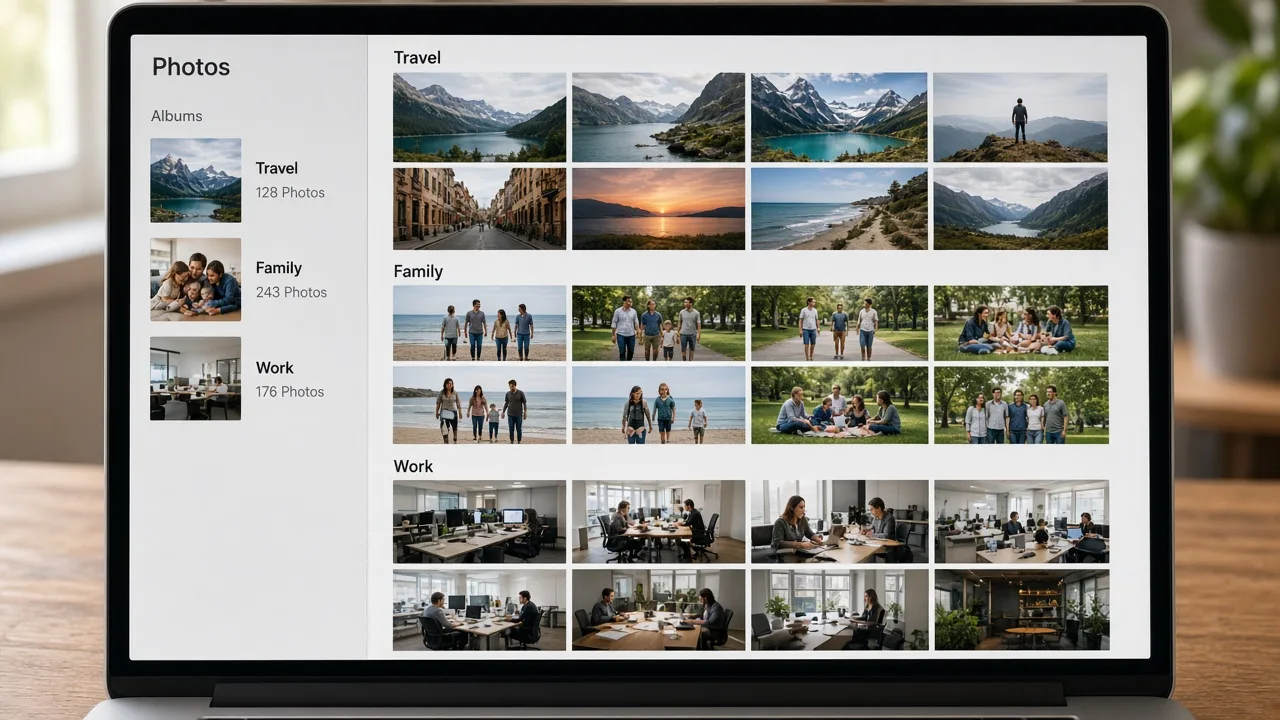
Task: Open the Family album thumbnail in sidebar
Action: pos(195,279)
